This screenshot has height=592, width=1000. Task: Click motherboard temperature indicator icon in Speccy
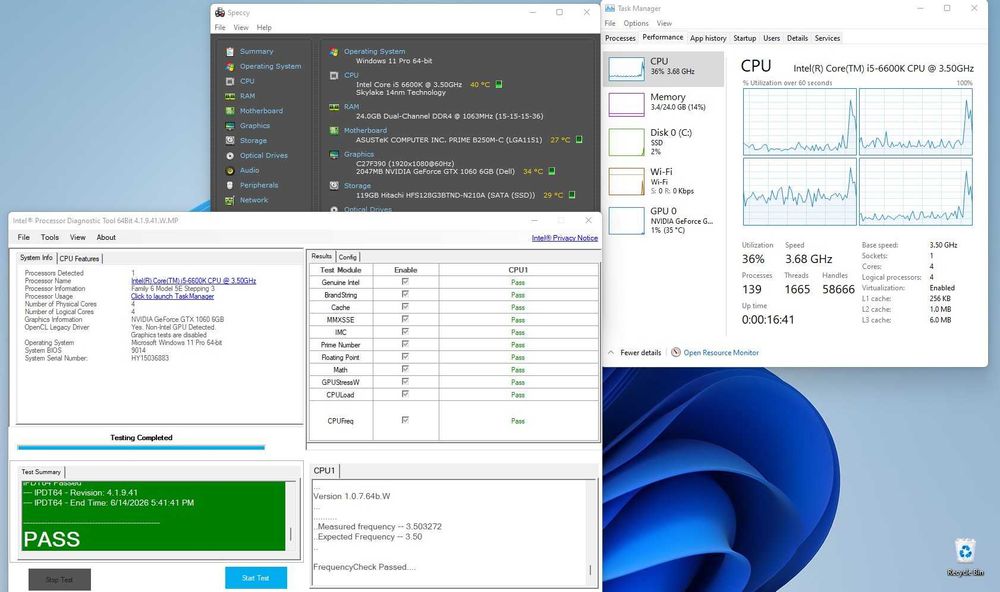tap(579, 139)
